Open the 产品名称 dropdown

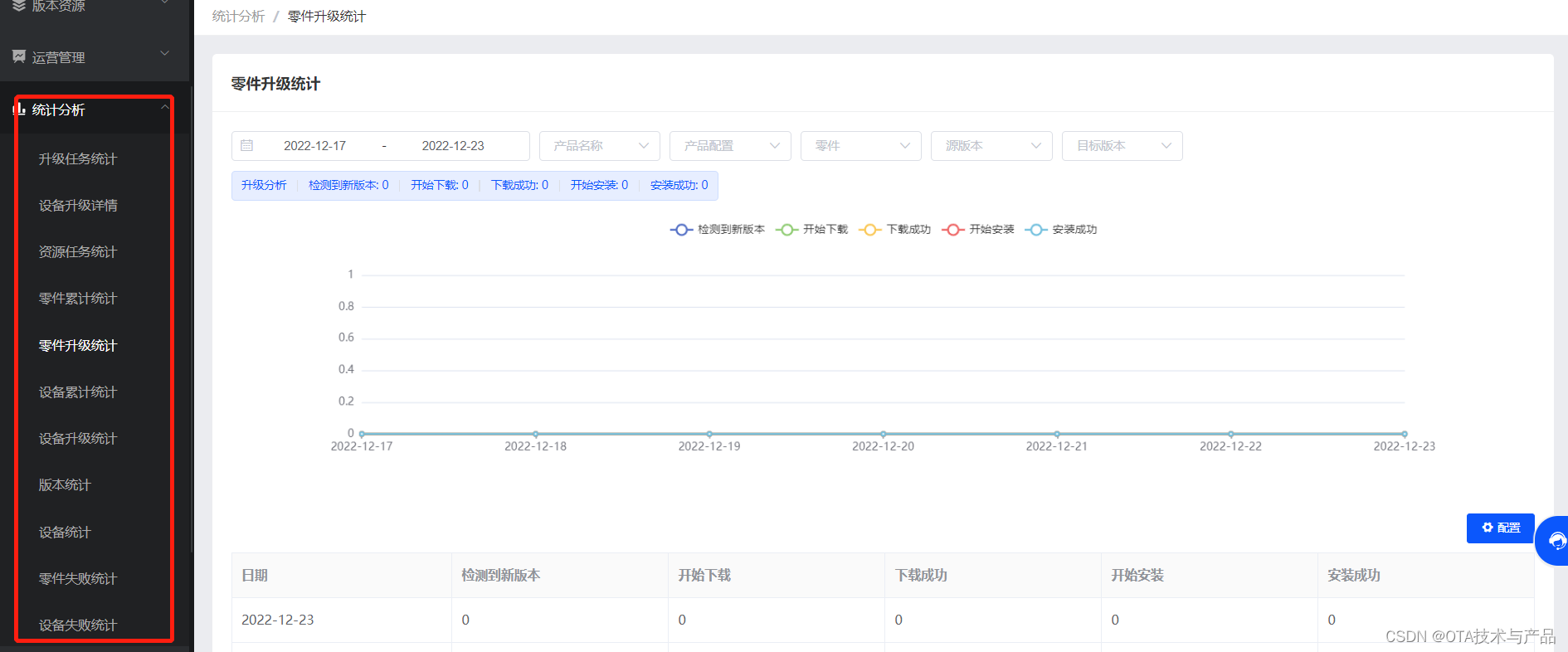click(600, 146)
